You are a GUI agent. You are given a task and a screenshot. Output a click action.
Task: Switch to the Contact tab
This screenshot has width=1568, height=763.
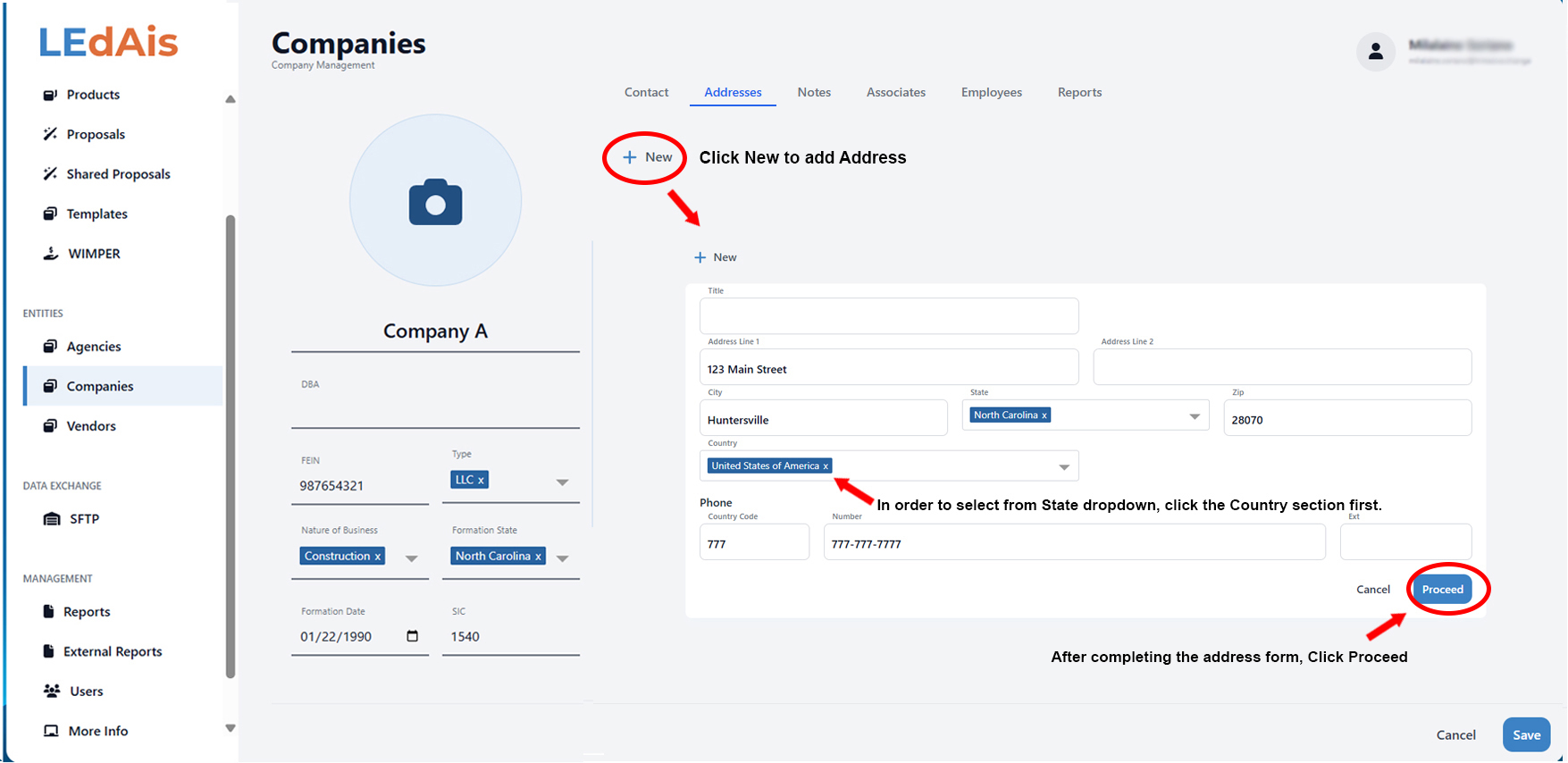click(646, 92)
